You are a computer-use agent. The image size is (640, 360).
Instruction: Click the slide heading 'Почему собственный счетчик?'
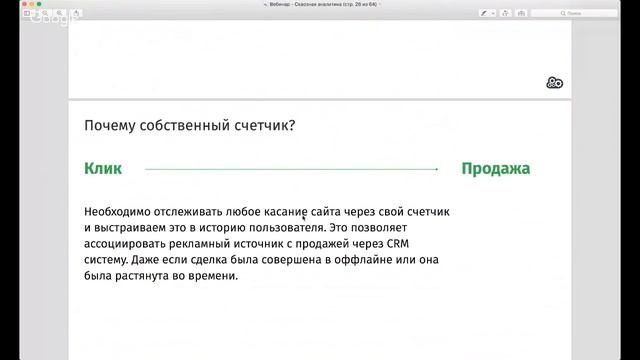tap(189, 125)
